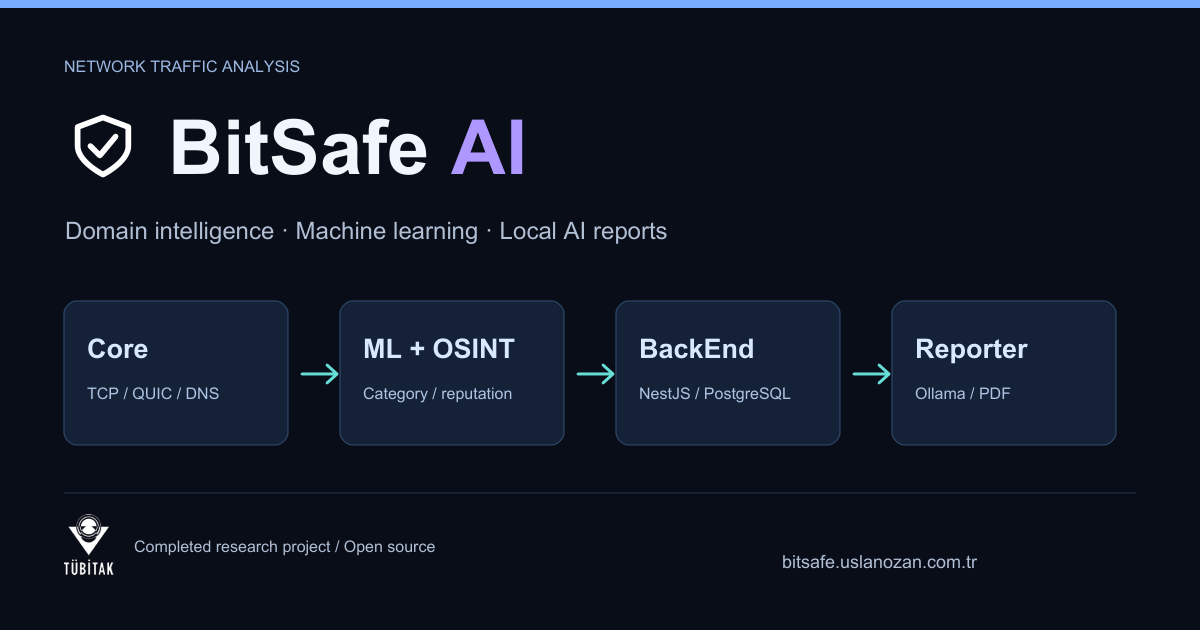Viewport: 1200px width, 630px height.
Task: Click the "NETWORK TRAFFIC ANALYSIS" heading
Action: click(x=182, y=67)
